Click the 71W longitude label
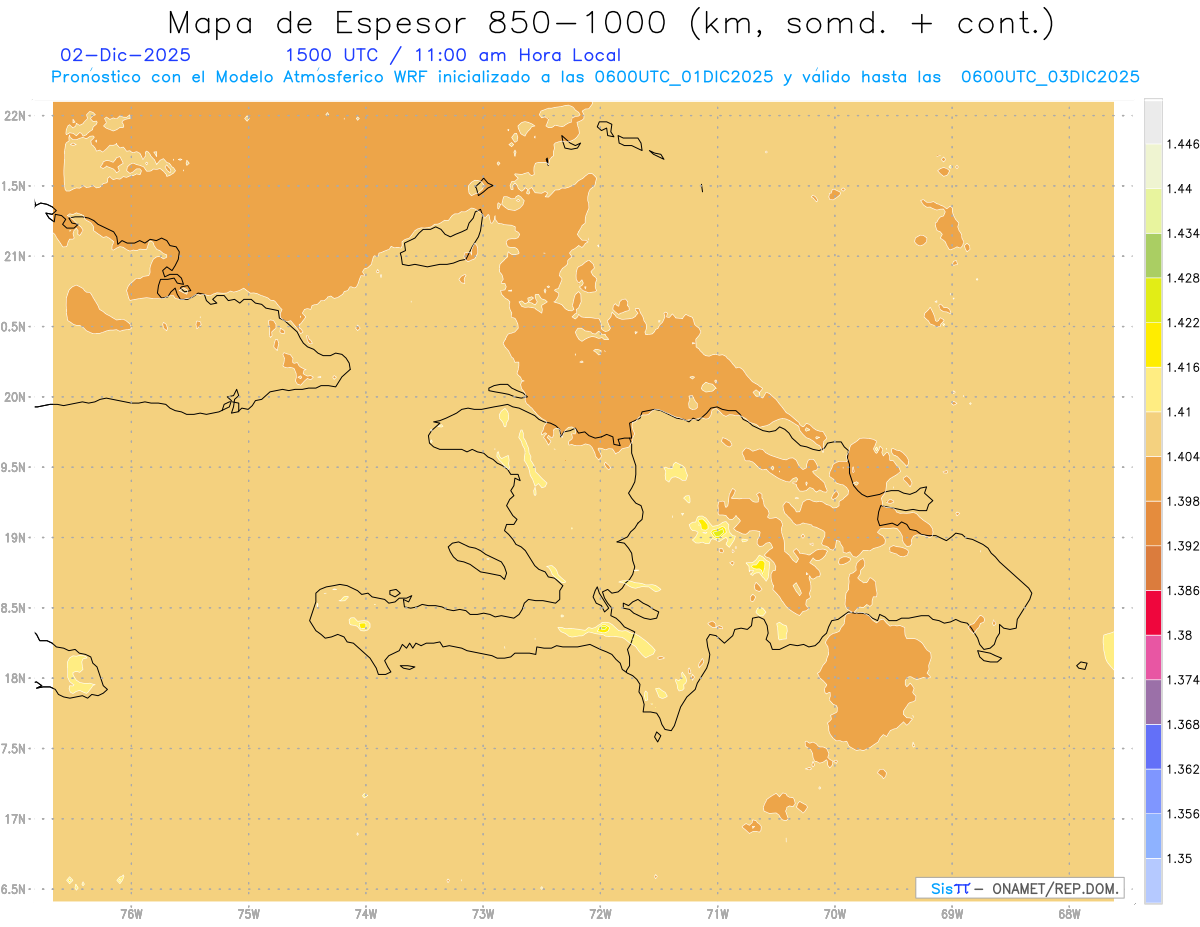1200x927 pixels. (717, 914)
